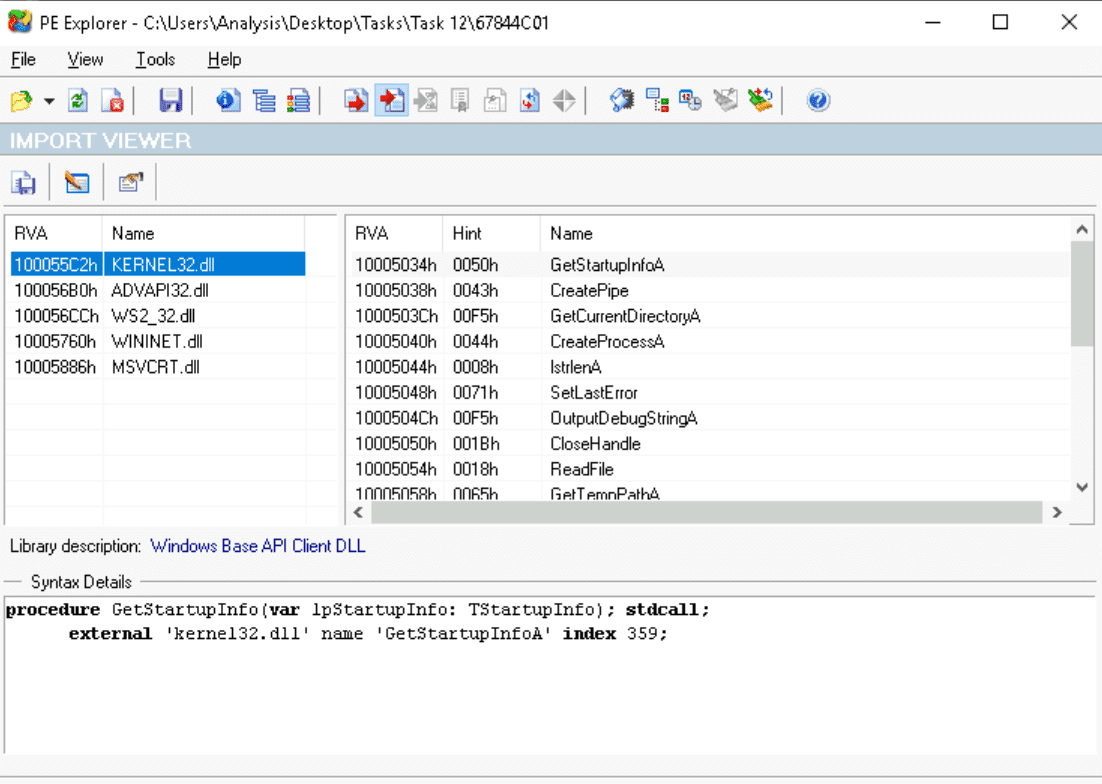Select ADVAPI32.dll in the library list
Image resolution: width=1102 pixels, height=784 pixels.
pyautogui.click(x=160, y=290)
